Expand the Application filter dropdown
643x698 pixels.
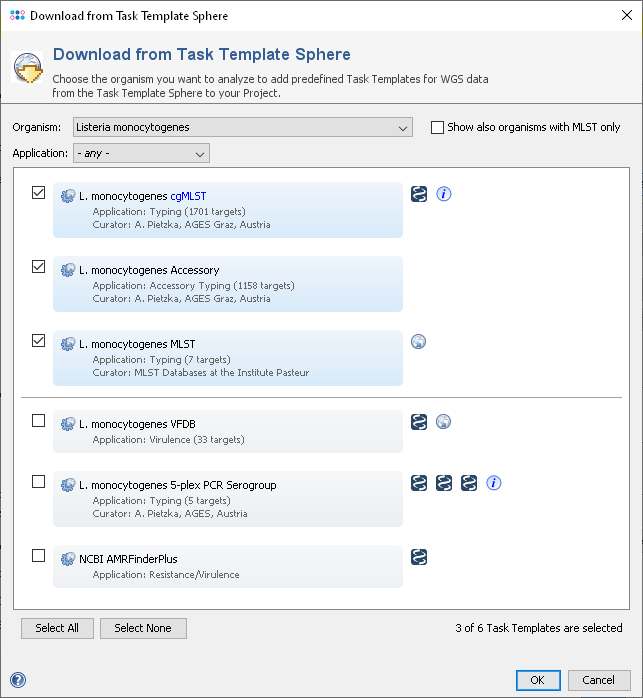(141, 153)
